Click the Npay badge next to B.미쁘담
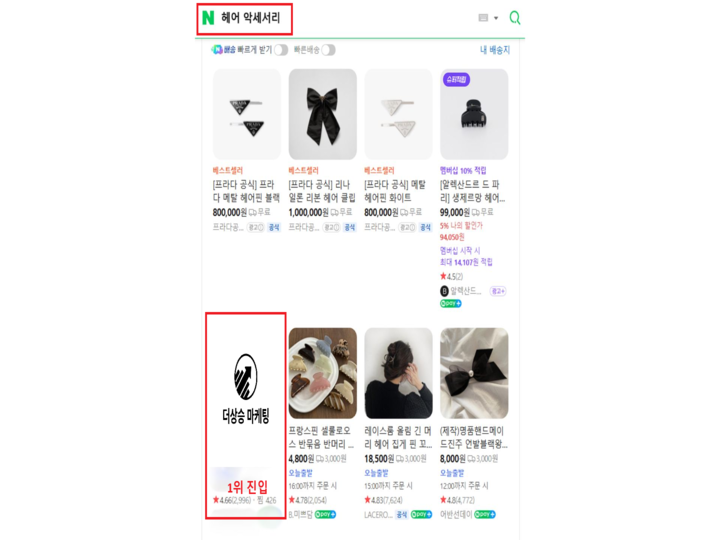Image resolution: width=720 pixels, height=540 pixels. (x=326, y=514)
